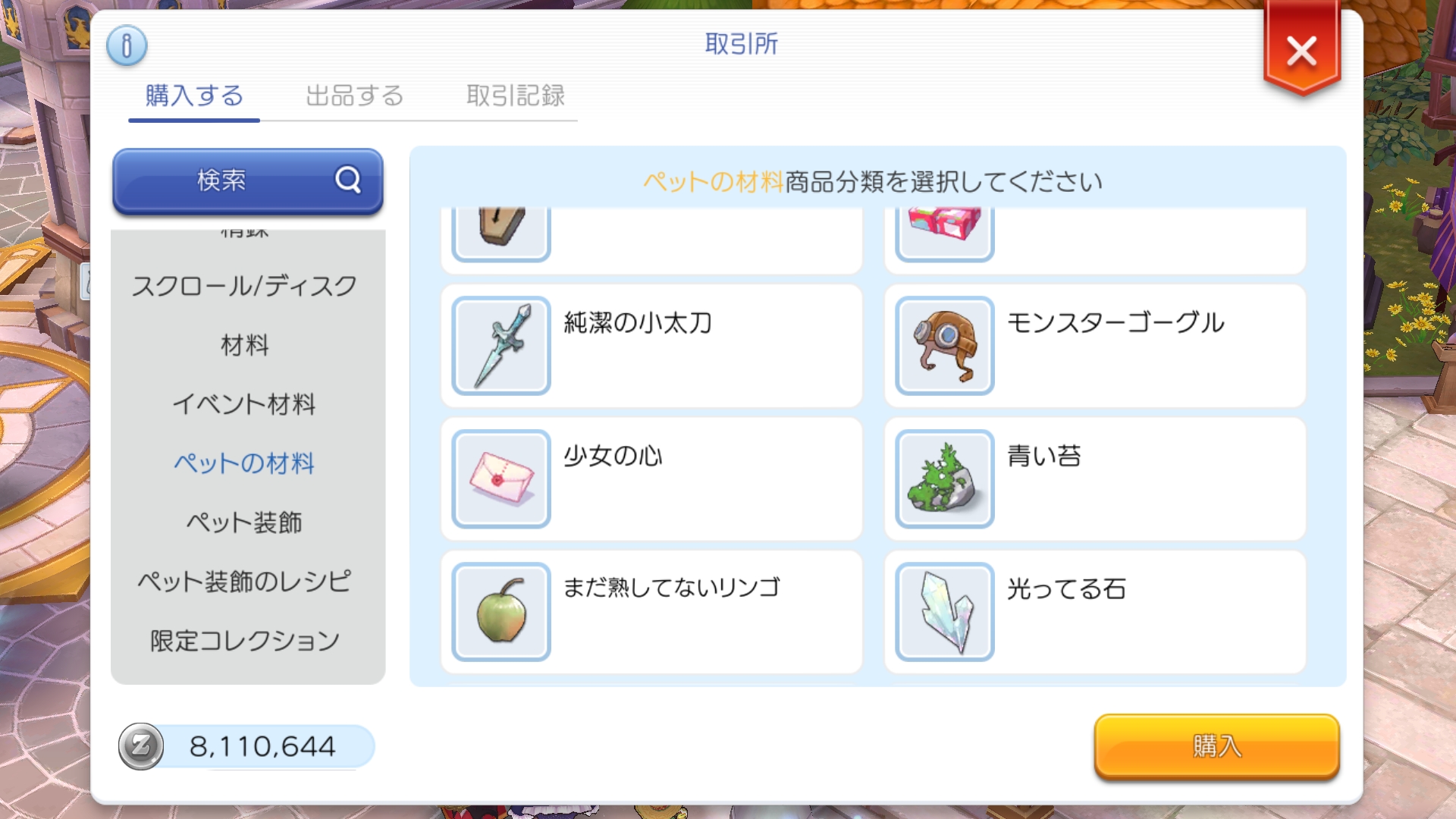Pick the 青い苔 moss icon
This screenshot has width=1456, height=819.
944,479
